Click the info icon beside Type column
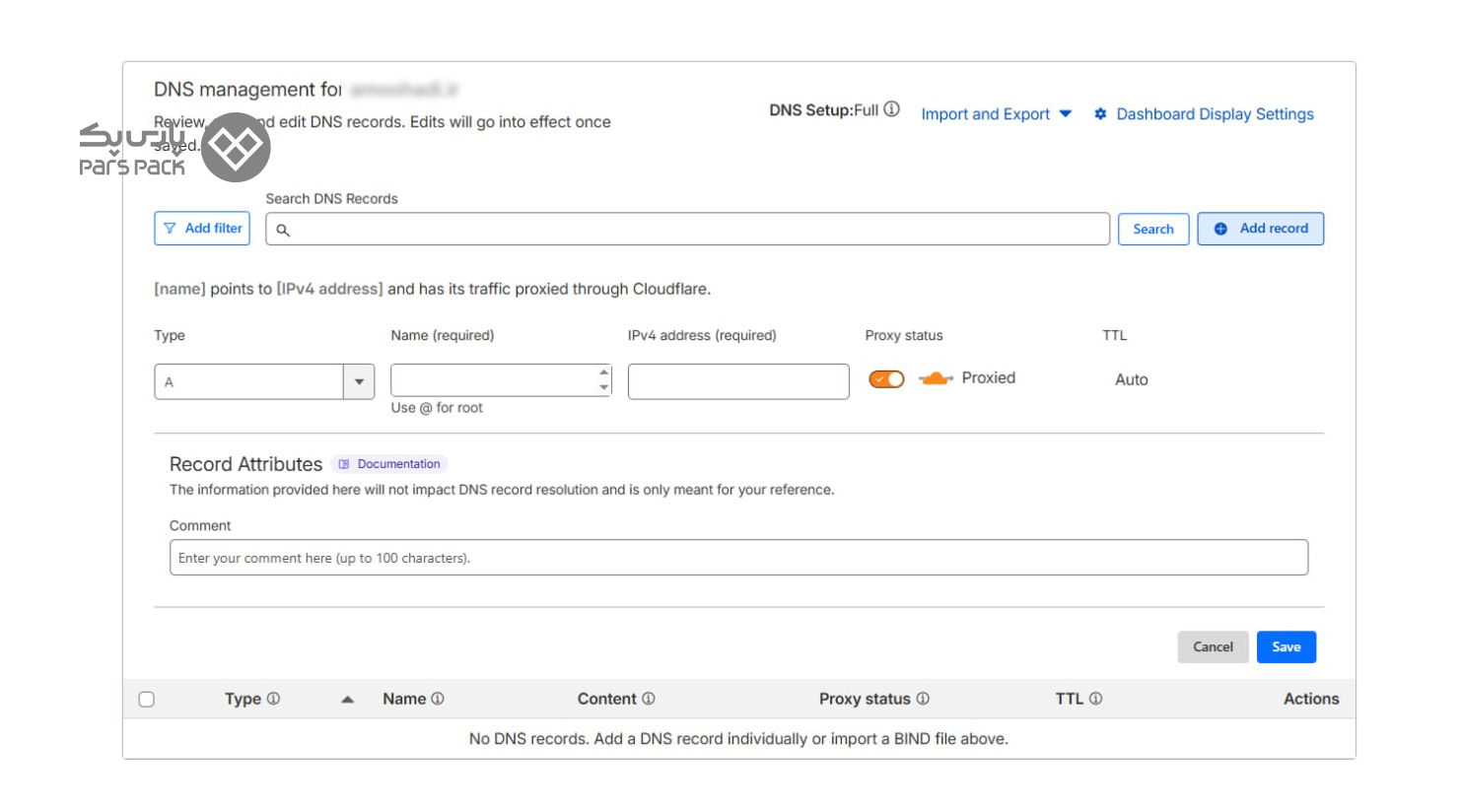Image resolution: width=1461 pixels, height=812 pixels. tap(273, 699)
